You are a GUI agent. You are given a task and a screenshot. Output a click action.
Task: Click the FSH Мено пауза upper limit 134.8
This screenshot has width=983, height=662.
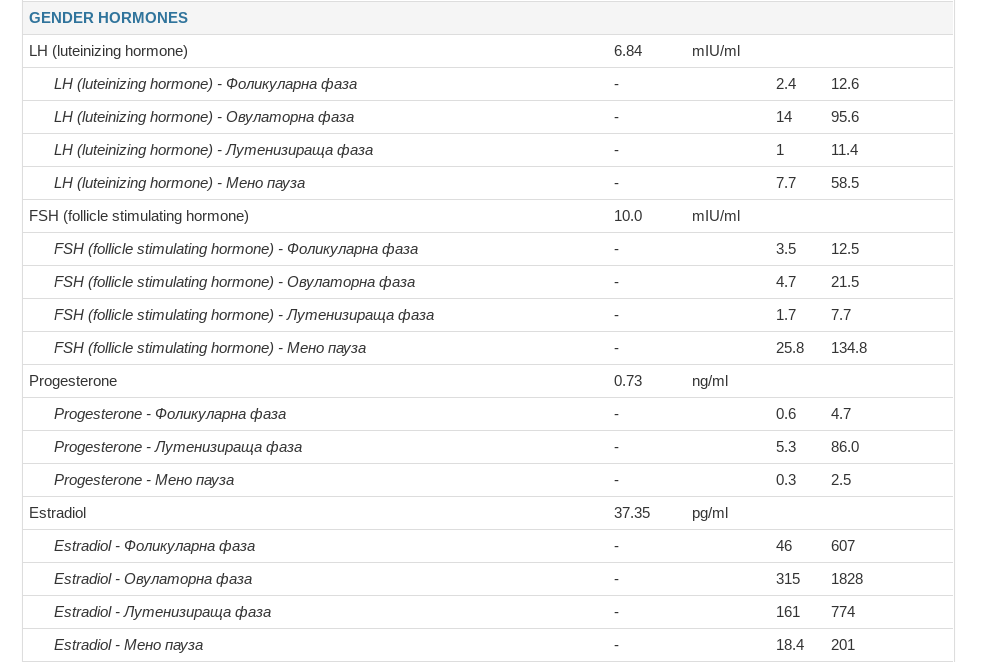coord(849,348)
